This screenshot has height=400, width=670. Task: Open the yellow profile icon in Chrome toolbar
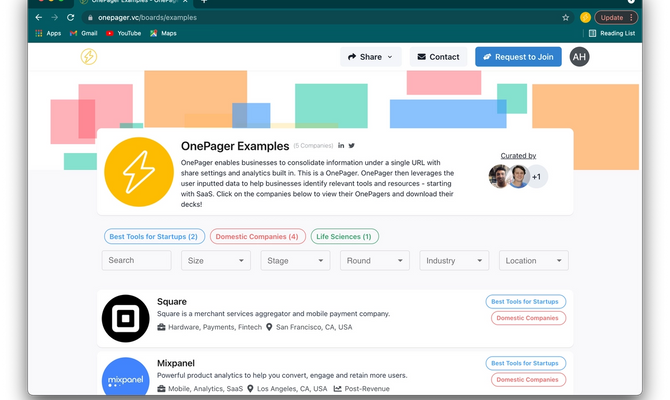pos(585,18)
